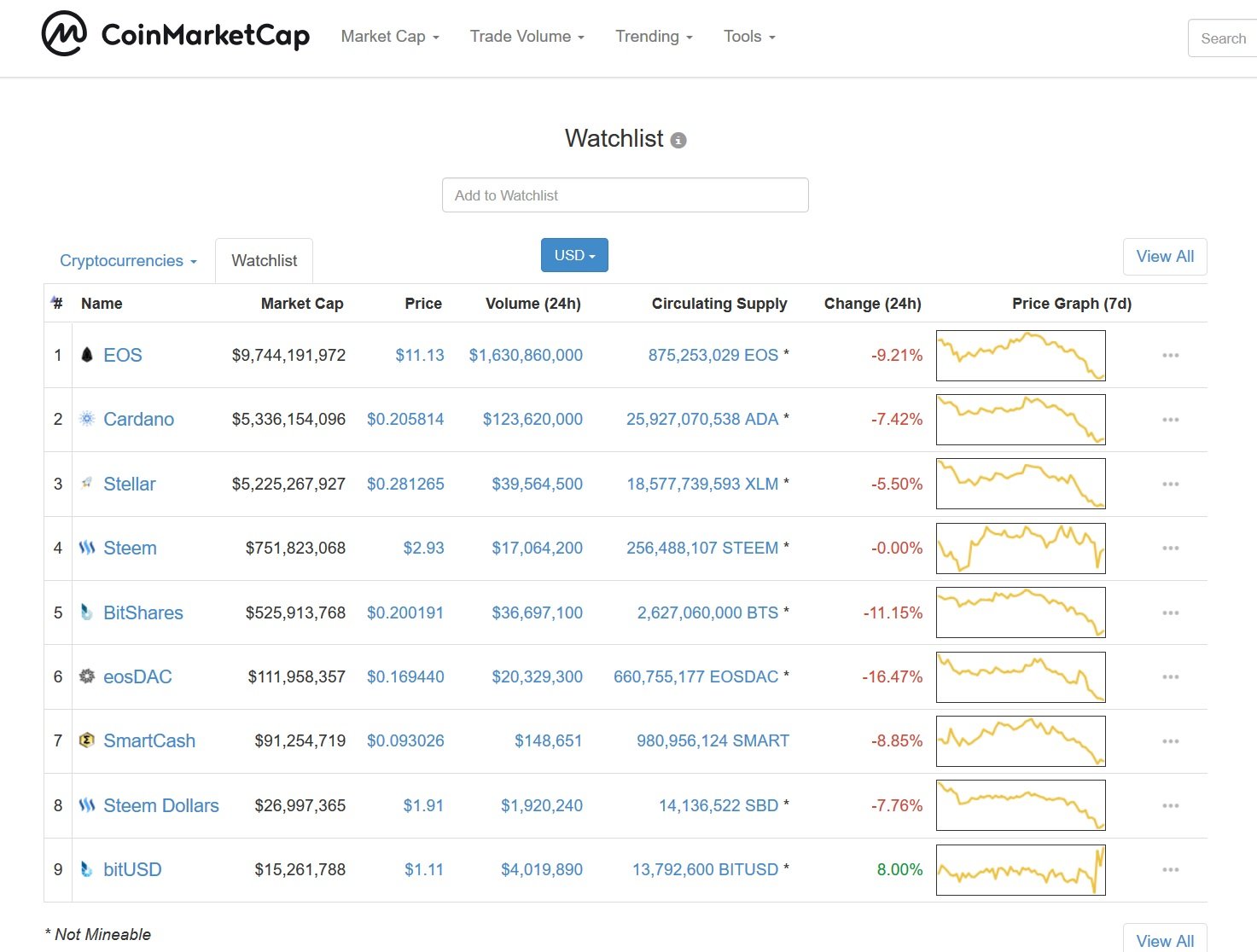Screen dimensions: 1257x952
Task: Sort by the Volume (24h) column header
Action: click(x=533, y=304)
